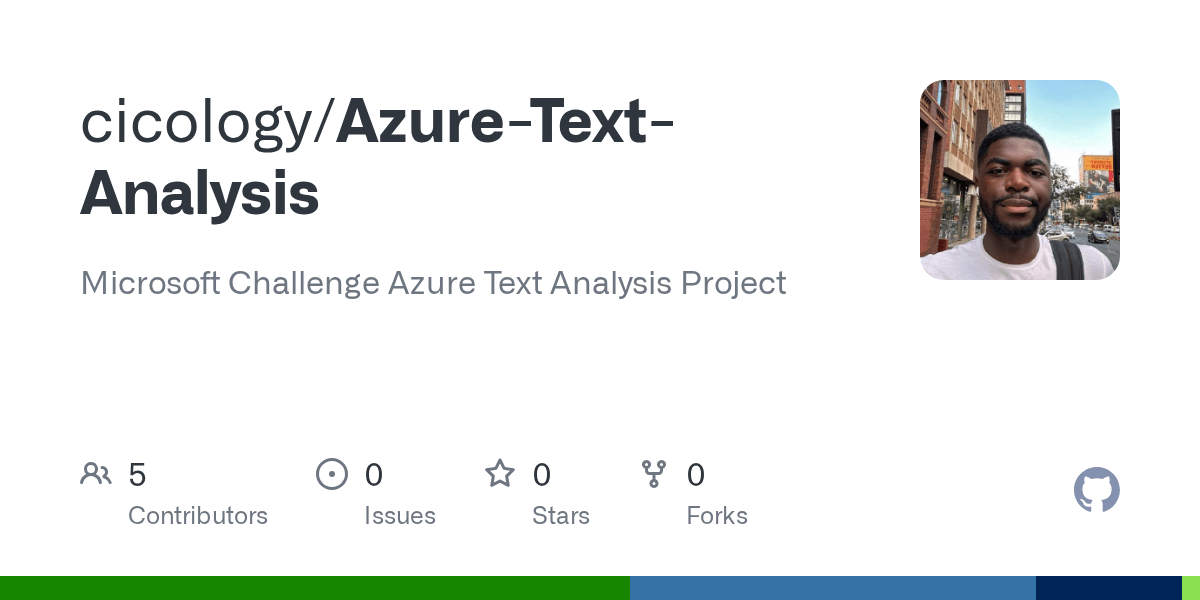The image size is (1200, 600).
Task: Click the Issues circle-dot icon
Action: 332,474
